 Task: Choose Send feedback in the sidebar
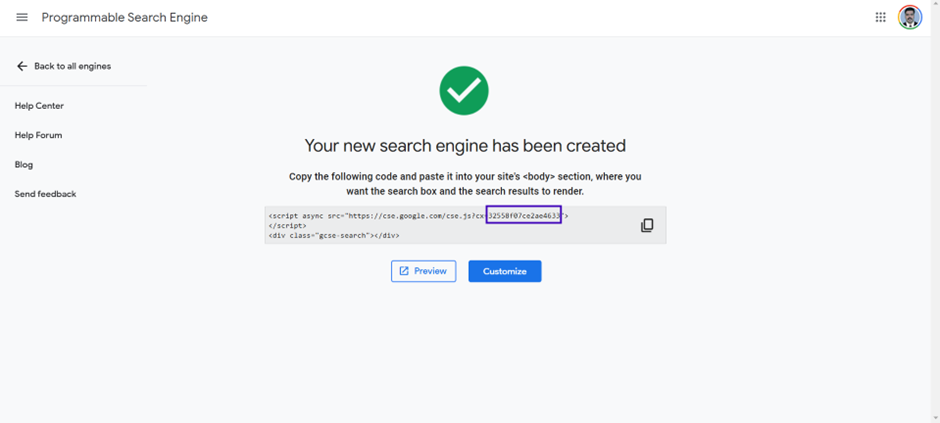pyautogui.click(x=46, y=194)
